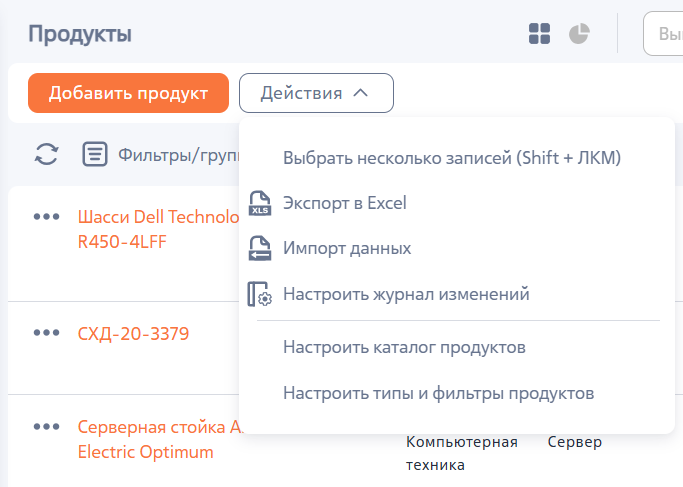Open the Фильтры/группы panel icon
683x487 pixels.
95,154
